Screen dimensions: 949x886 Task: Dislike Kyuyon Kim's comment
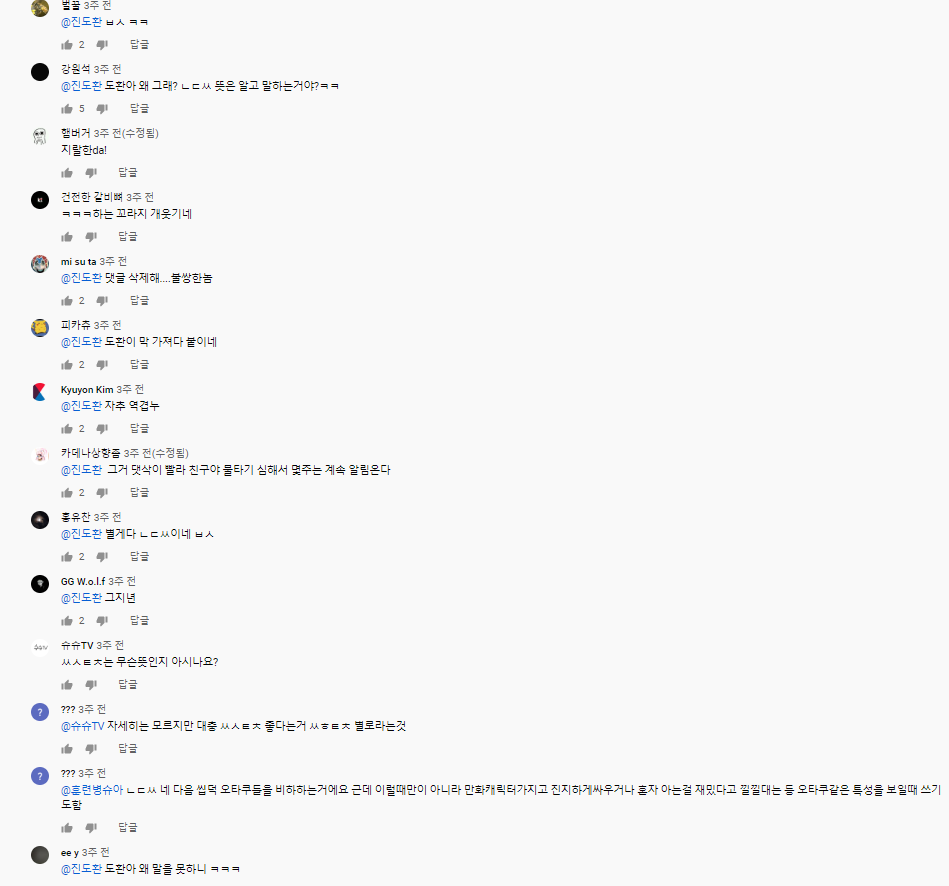point(102,429)
